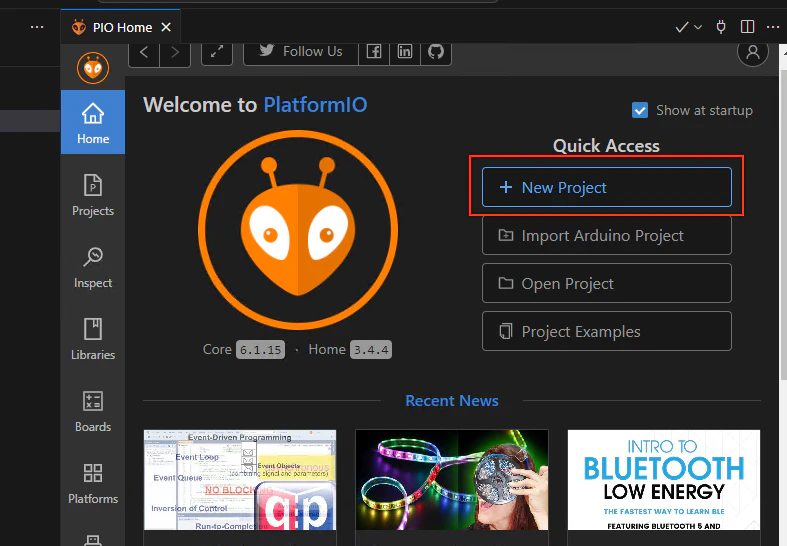This screenshot has height=546, width=787.
Task: Click the plug serial monitor icon
Action: [721, 27]
